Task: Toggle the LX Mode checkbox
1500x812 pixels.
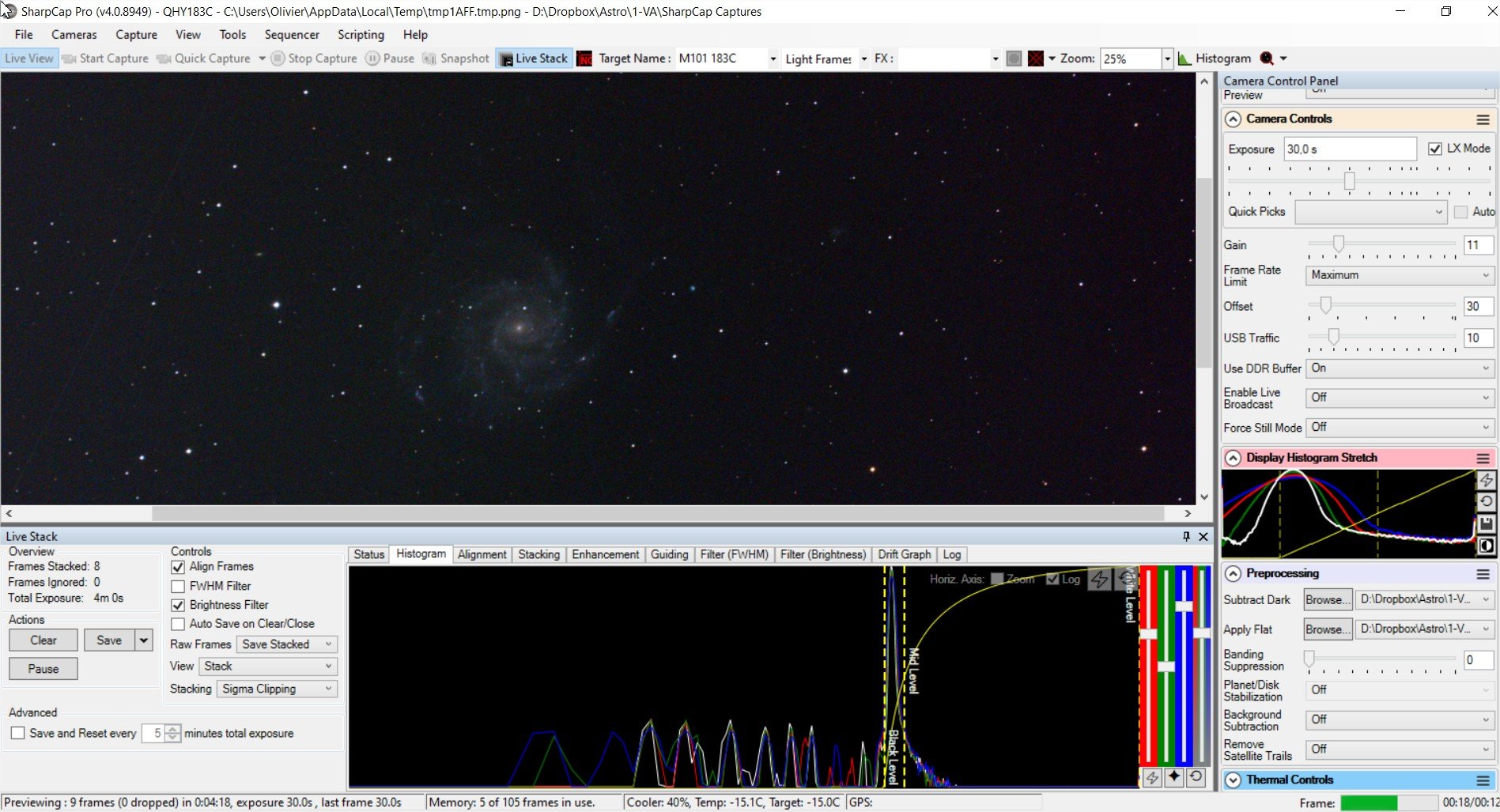Action: [x=1435, y=149]
